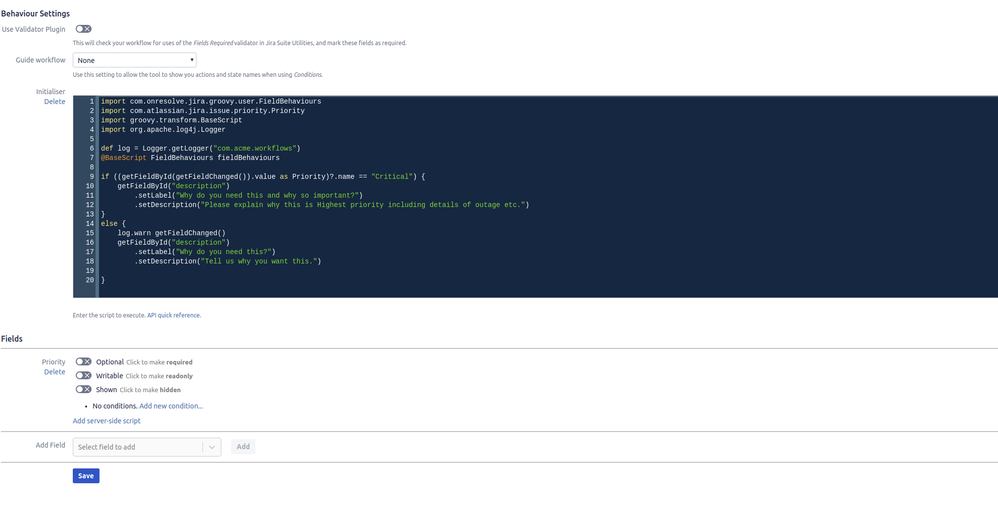Toggle the Use Validator Plugin switch
Image resolution: width=998 pixels, height=518 pixels.
click(83, 29)
